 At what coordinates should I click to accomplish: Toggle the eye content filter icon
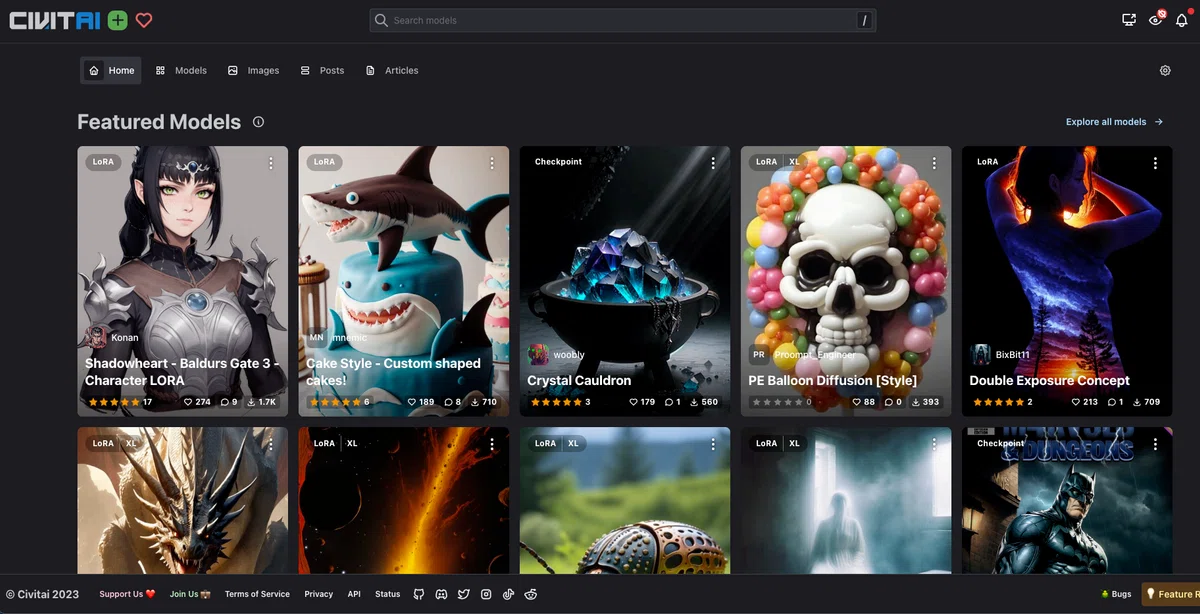[1155, 20]
